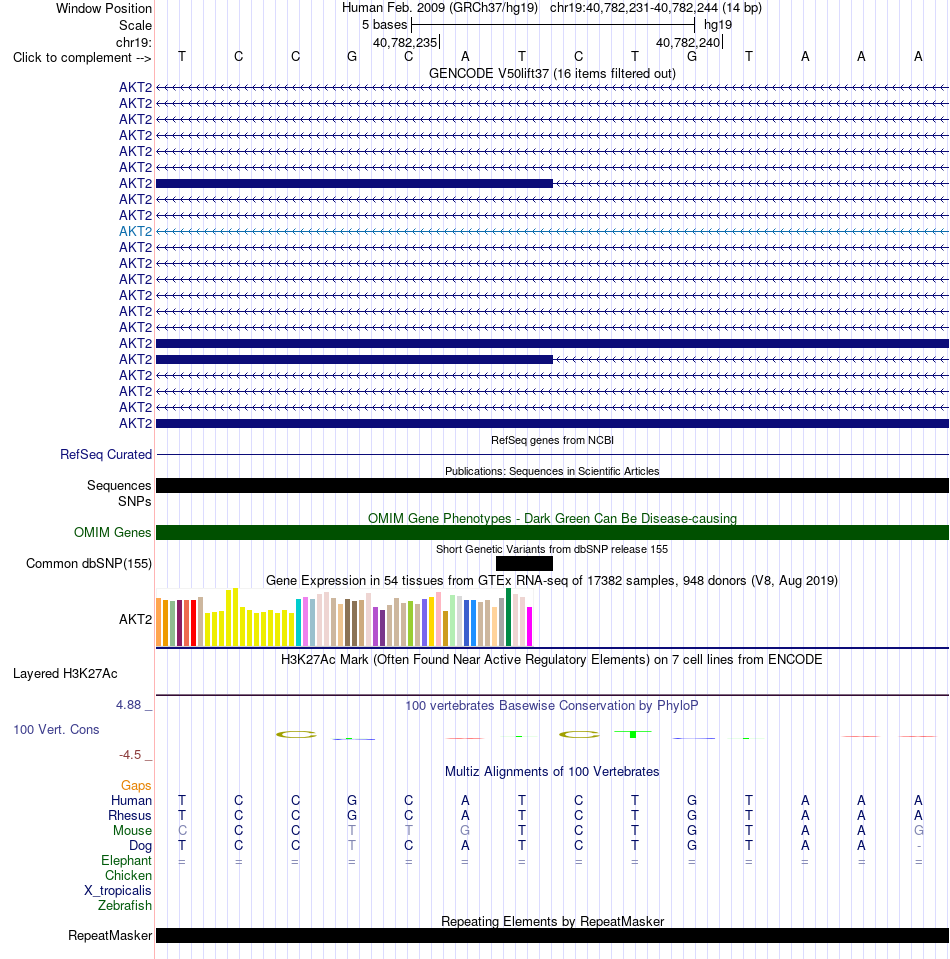Select the 'Human Feb. 2009 (GRCh37/hg19)' assembly text
950x959 pixels.
pos(440,8)
